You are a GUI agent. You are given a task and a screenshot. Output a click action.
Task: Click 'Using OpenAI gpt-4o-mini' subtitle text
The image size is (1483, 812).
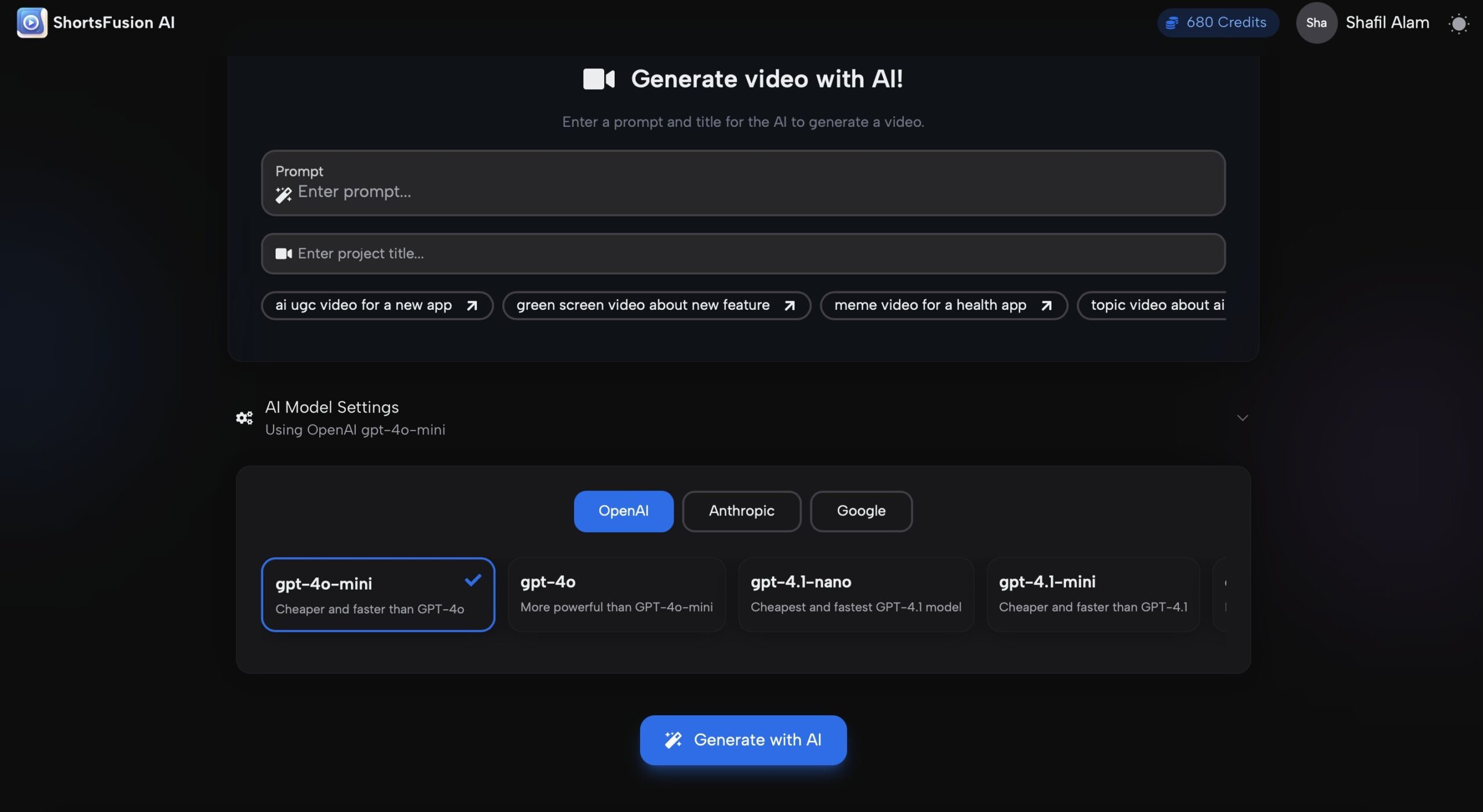[x=355, y=430]
